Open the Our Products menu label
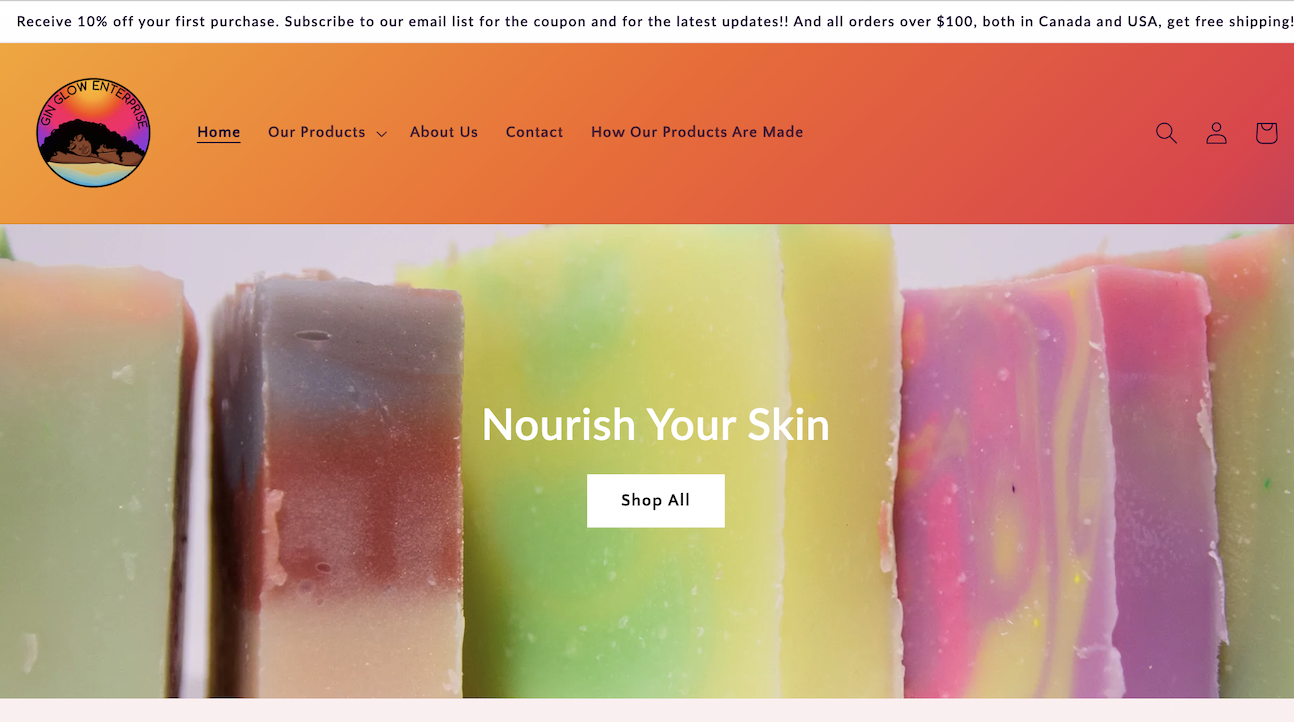Viewport: 1294px width, 722px height. 316,132
